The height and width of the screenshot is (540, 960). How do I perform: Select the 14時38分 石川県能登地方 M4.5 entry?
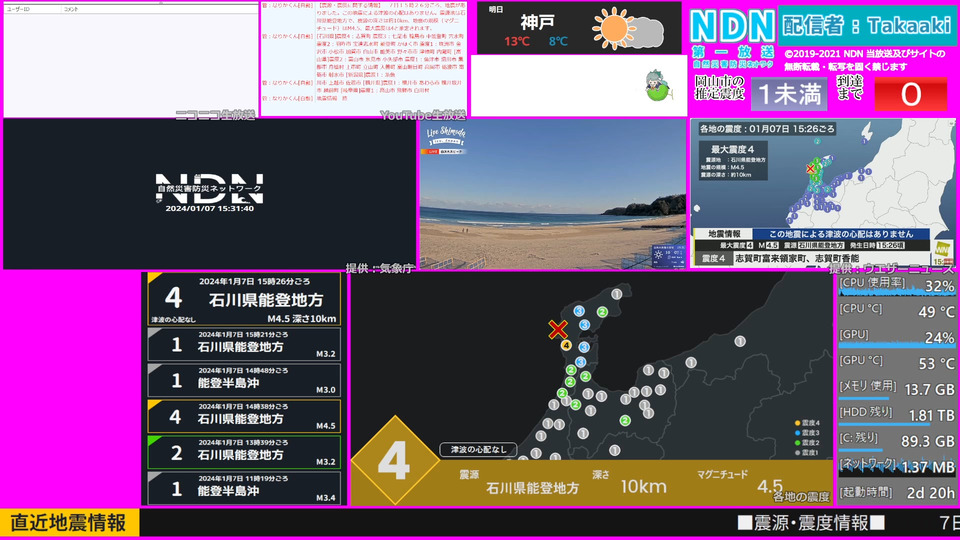tap(244, 416)
